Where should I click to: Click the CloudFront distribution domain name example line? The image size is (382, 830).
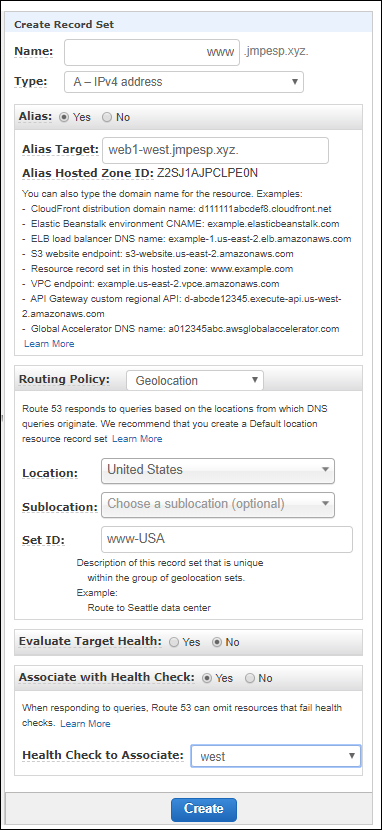pos(177,209)
